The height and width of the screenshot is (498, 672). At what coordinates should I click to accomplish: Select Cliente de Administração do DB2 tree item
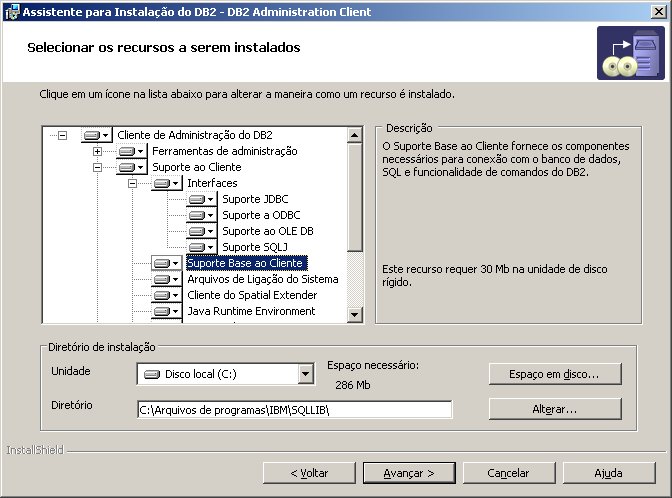click(x=195, y=135)
